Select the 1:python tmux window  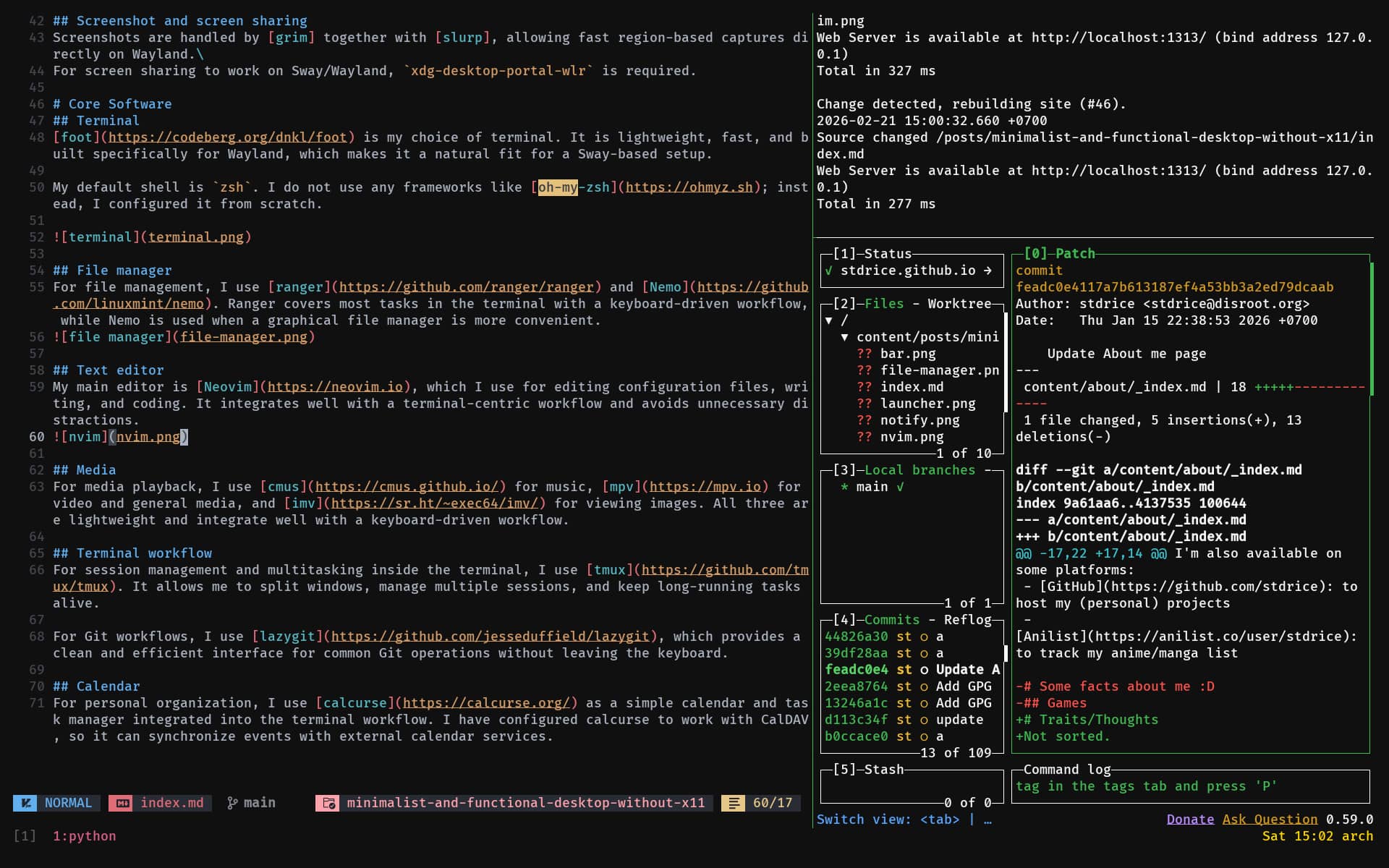[x=84, y=836]
